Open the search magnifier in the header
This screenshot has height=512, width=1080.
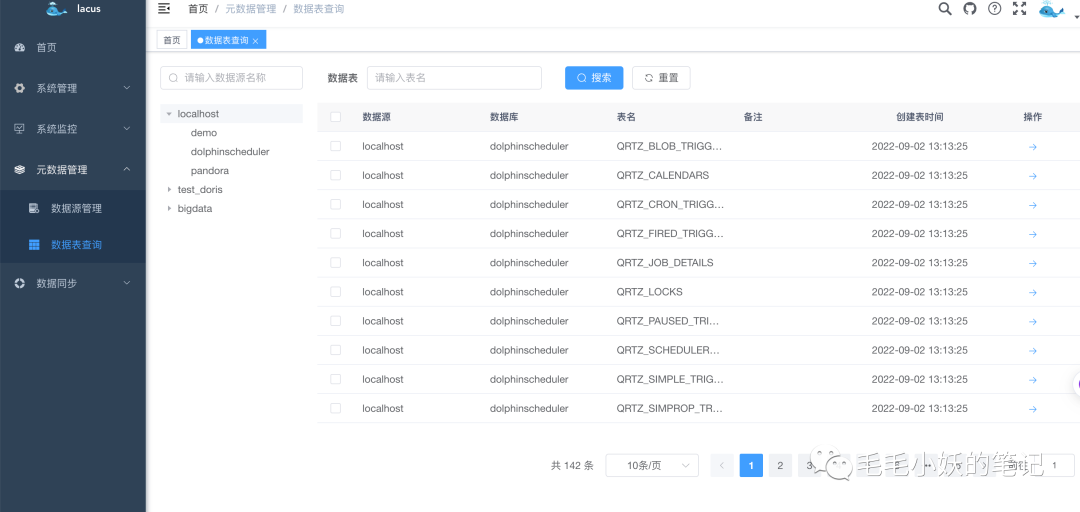click(x=945, y=8)
